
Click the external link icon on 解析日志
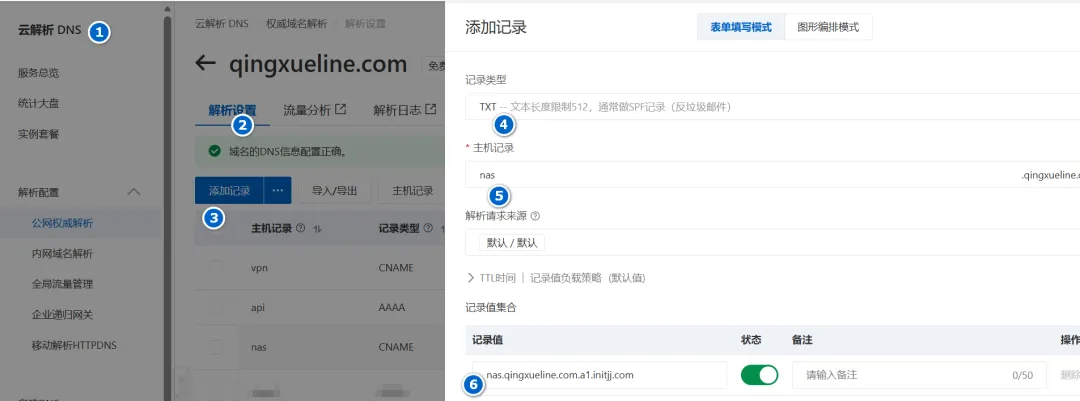(x=430, y=109)
